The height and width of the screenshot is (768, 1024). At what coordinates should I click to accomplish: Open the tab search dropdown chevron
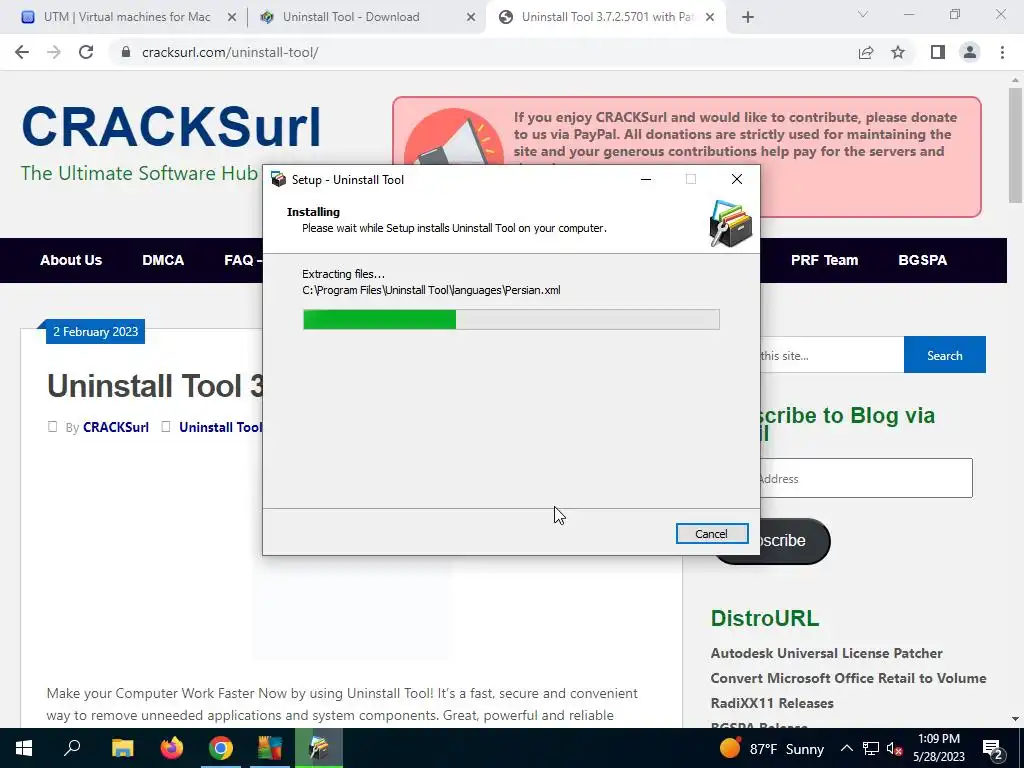point(863,14)
